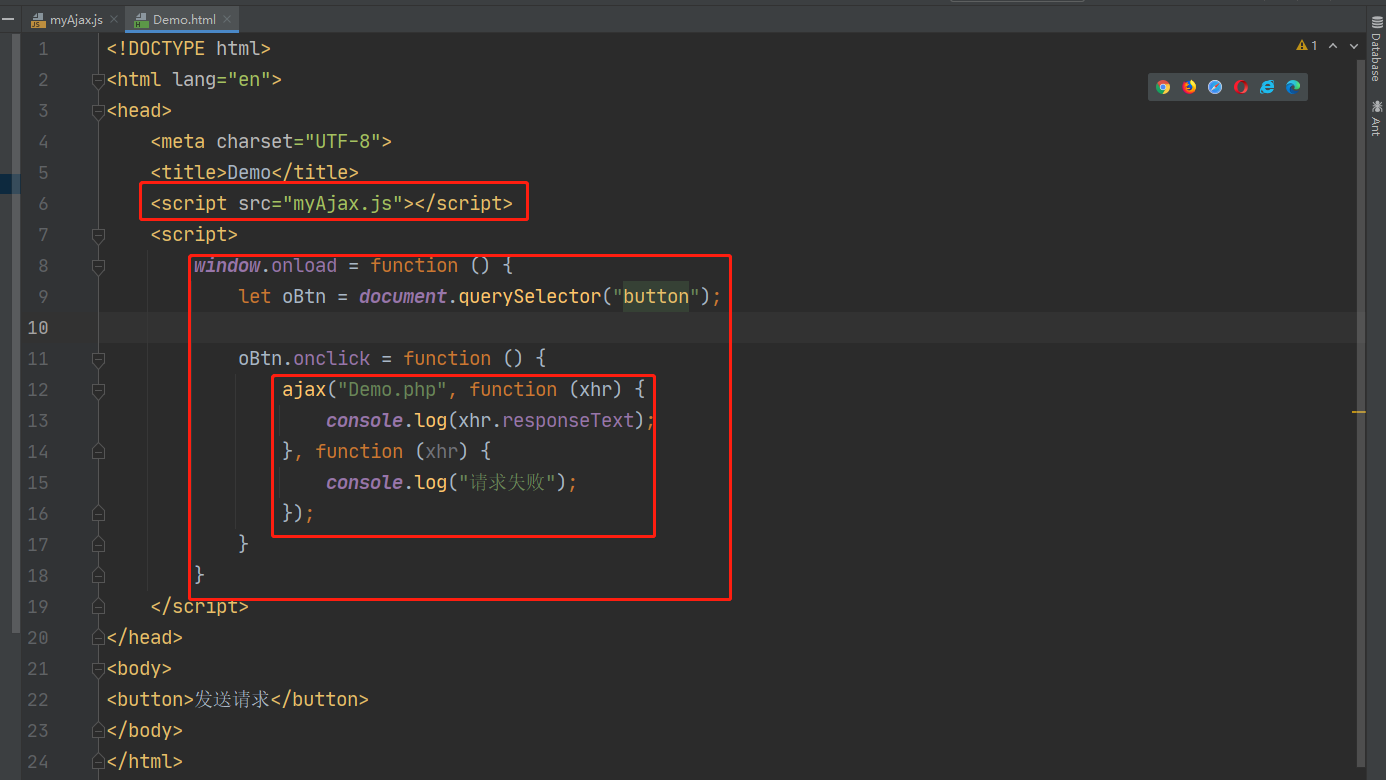Viewport: 1386px width, 780px height.
Task: Open page in Firefox browser
Action: coord(1189,87)
